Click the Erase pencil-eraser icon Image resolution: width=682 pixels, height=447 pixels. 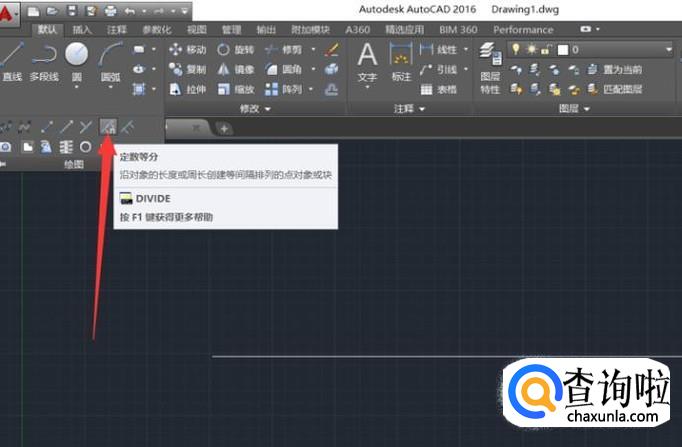point(331,49)
